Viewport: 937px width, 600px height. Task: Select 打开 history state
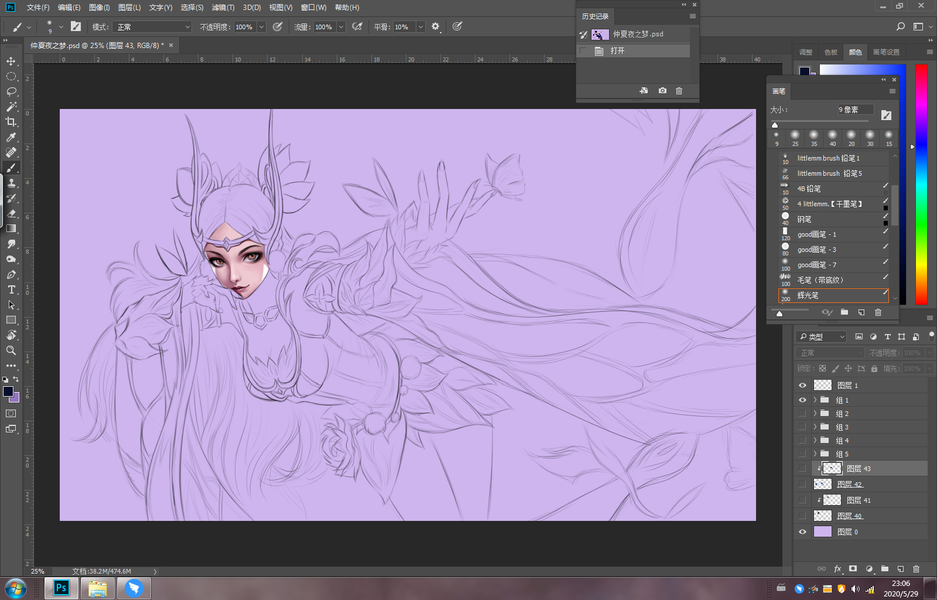pyautogui.click(x=633, y=51)
